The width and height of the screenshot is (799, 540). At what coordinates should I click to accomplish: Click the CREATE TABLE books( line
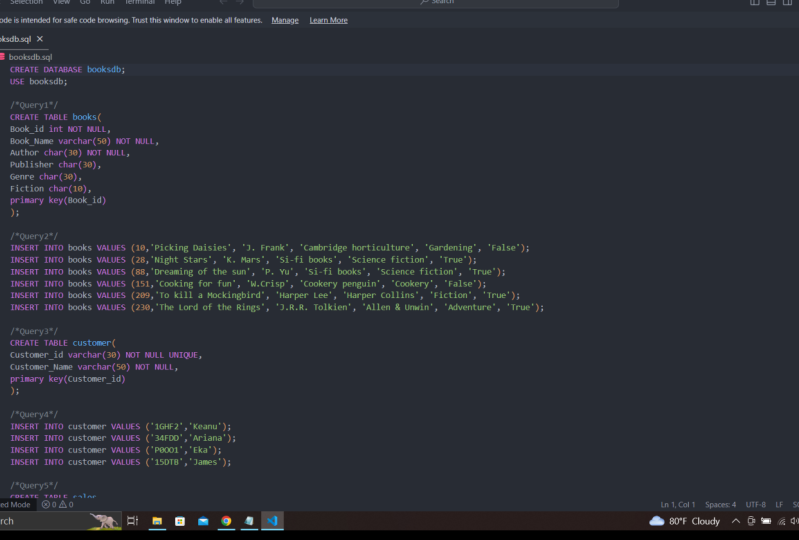point(56,117)
